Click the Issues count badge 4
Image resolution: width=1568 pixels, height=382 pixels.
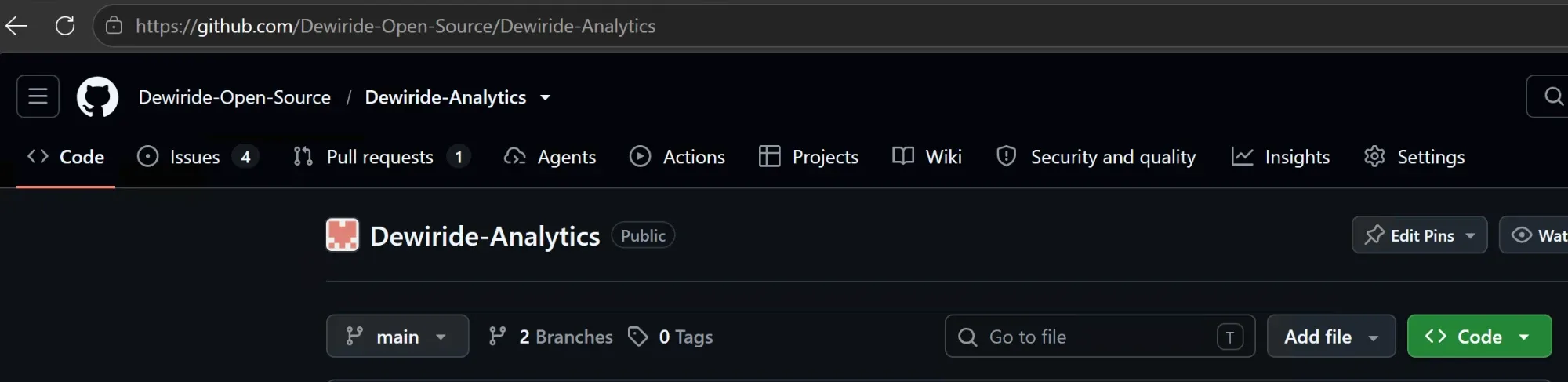[245, 157]
